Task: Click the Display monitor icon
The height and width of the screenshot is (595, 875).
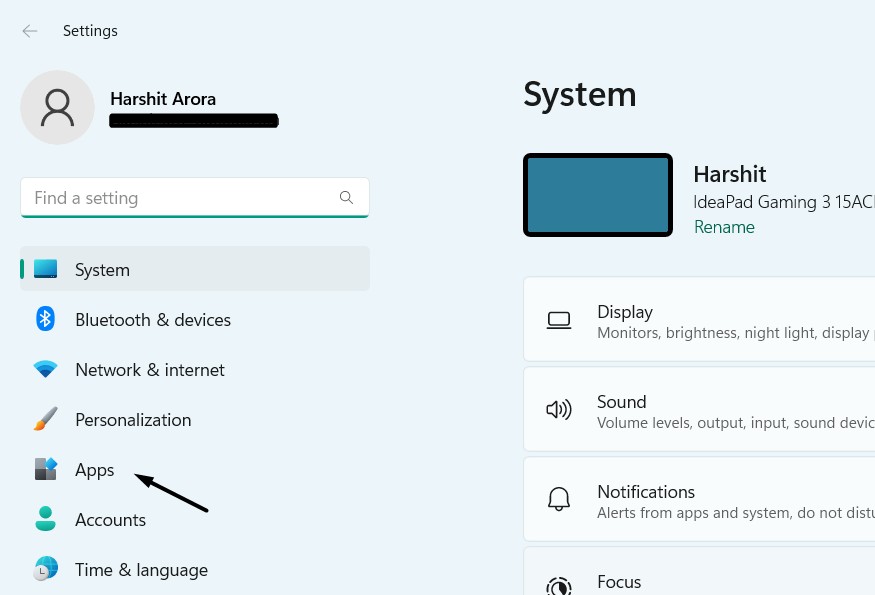Action: click(559, 320)
